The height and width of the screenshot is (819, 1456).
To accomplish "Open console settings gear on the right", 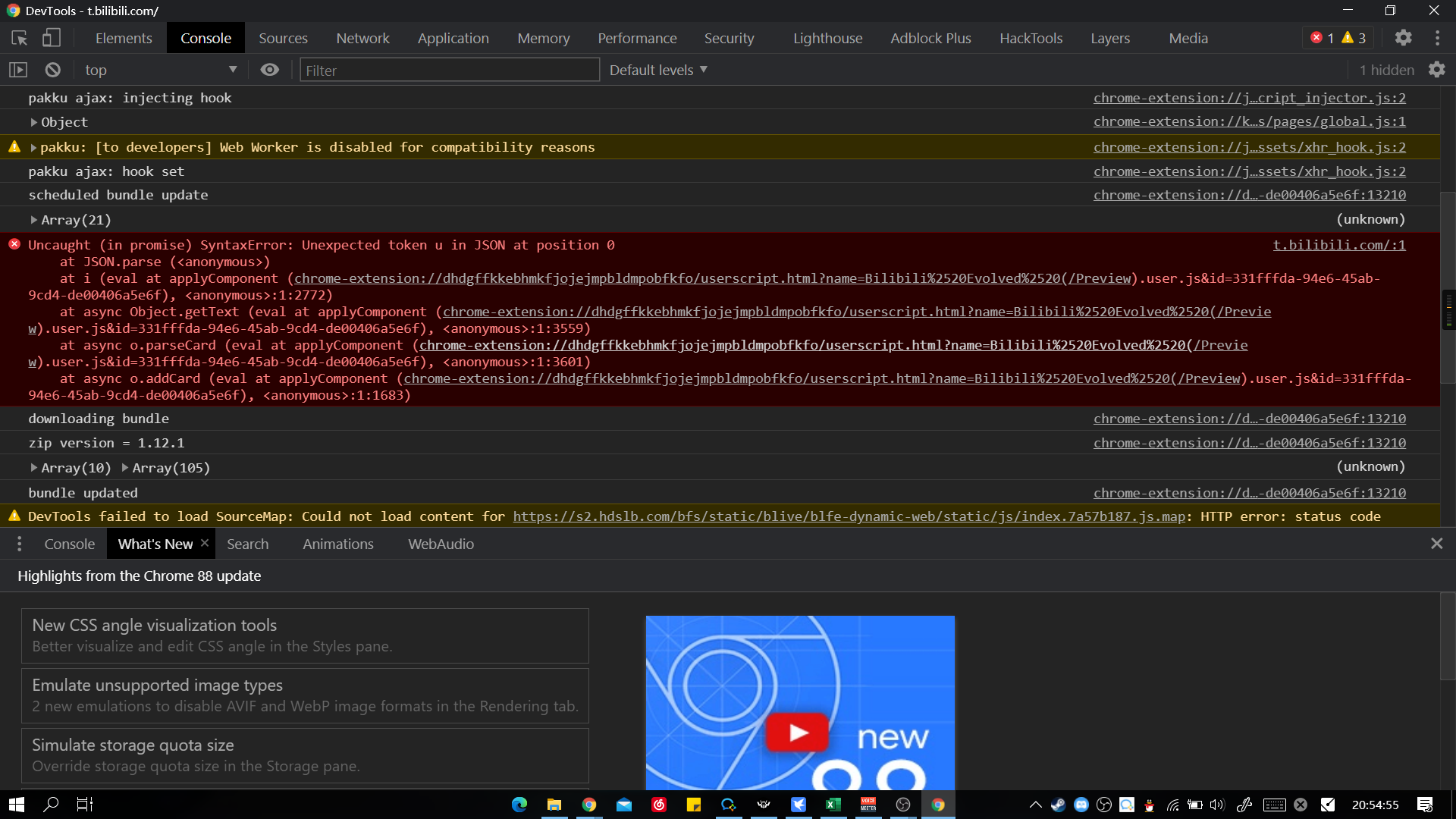I will 1439,69.
